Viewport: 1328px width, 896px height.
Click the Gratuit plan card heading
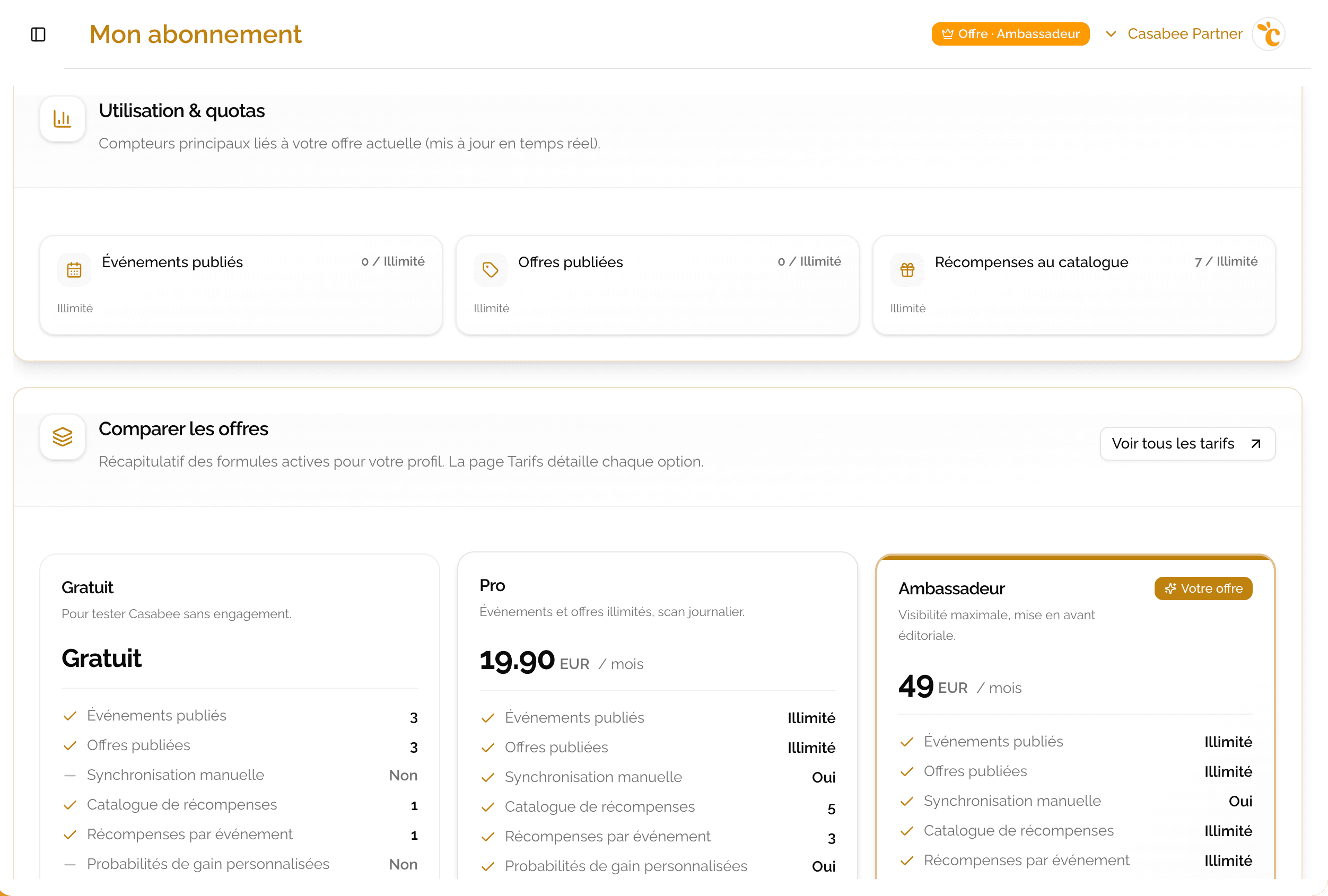click(x=88, y=587)
